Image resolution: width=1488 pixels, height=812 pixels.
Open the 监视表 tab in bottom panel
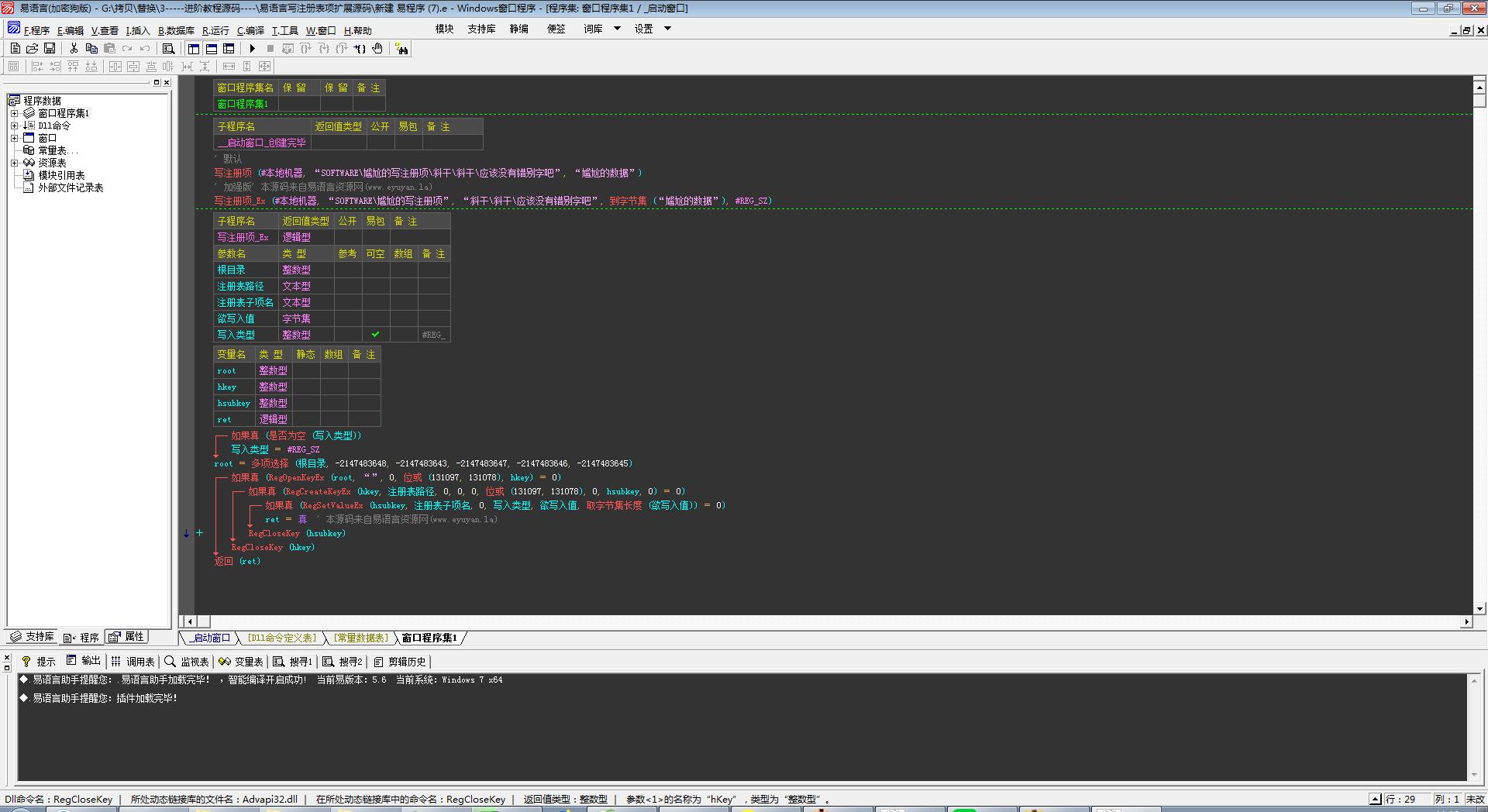point(187,662)
